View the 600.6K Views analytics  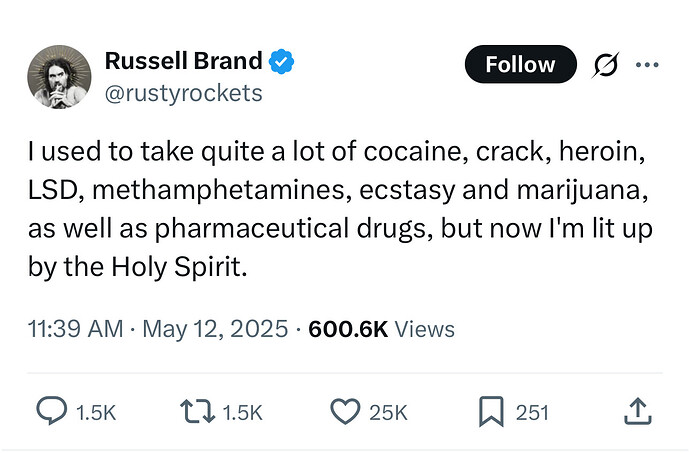[381, 329]
